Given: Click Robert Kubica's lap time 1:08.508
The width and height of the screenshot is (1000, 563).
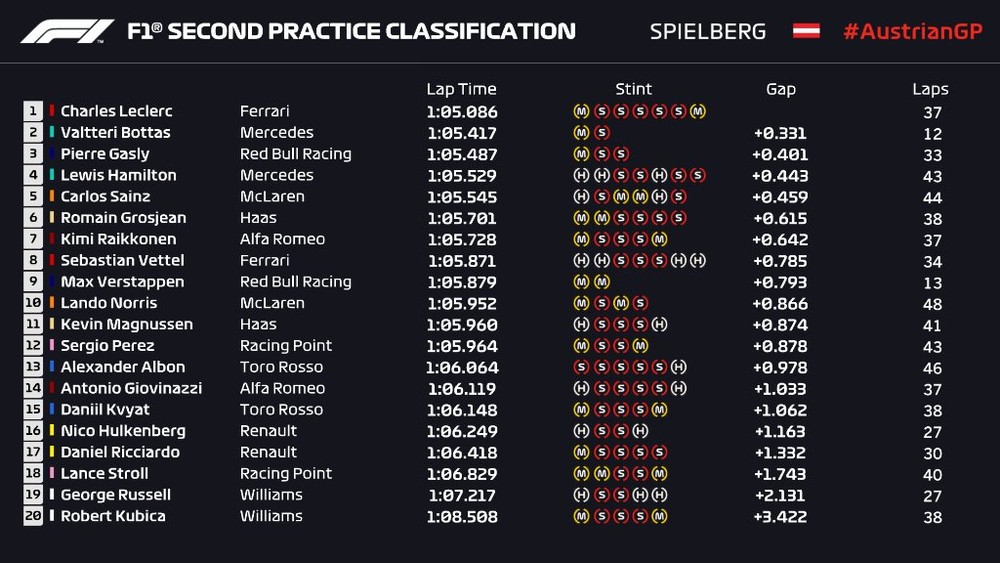Looking at the screenshot, I should (461, 516).
